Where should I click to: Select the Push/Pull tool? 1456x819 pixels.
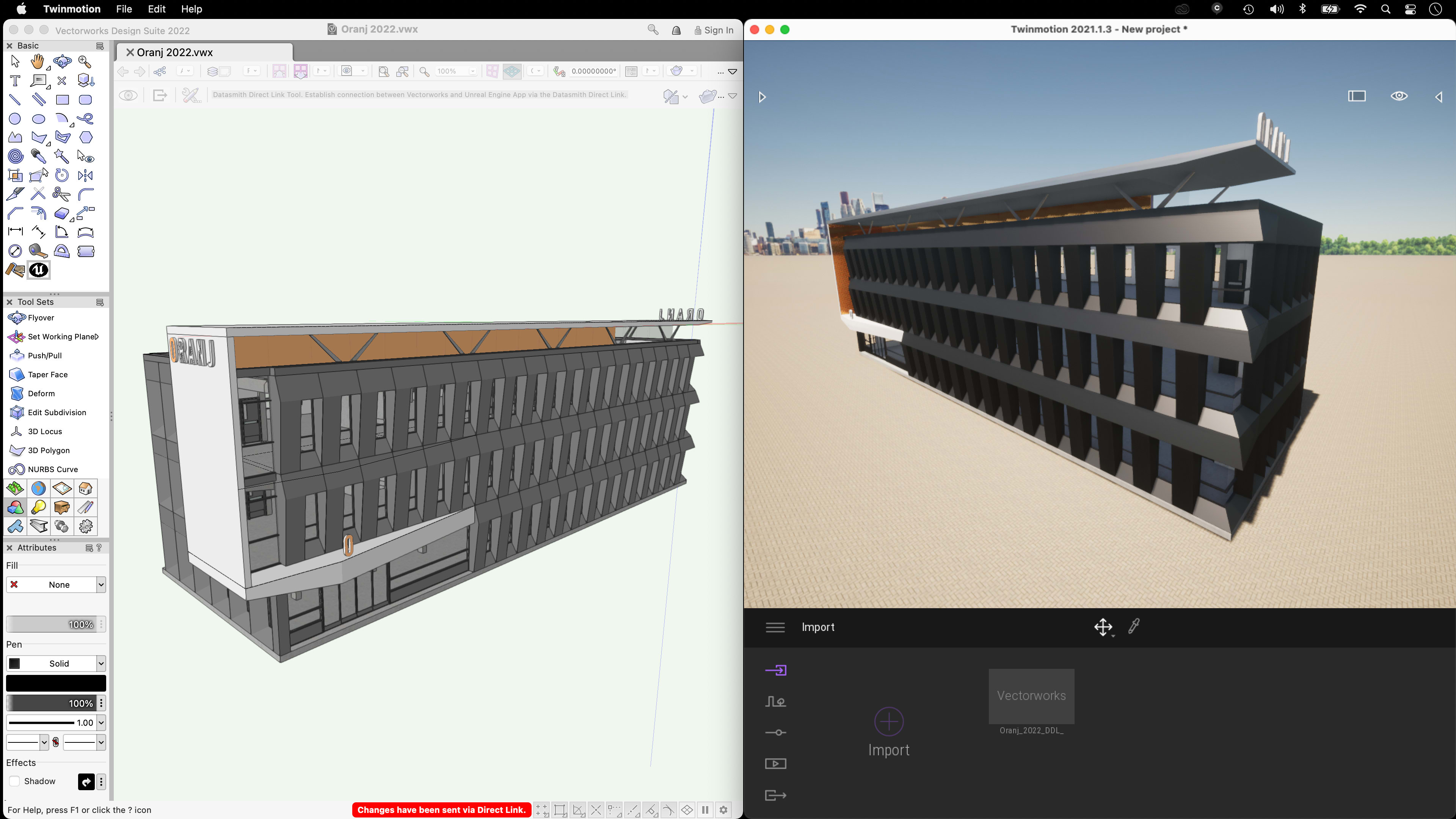click(45, 356)
